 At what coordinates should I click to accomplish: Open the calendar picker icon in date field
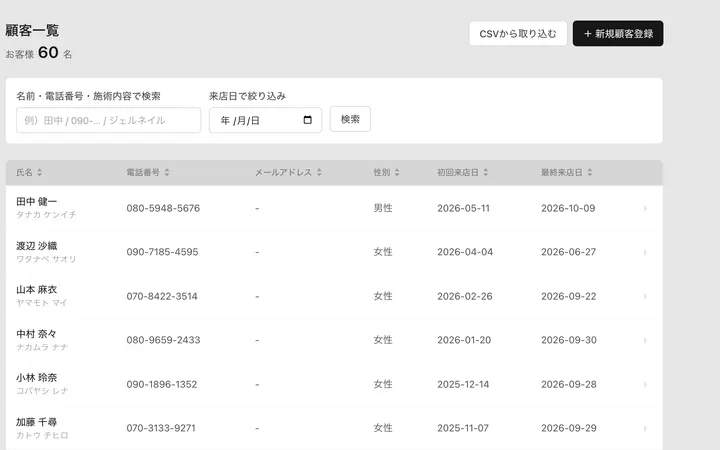click(x=308, y=120)
